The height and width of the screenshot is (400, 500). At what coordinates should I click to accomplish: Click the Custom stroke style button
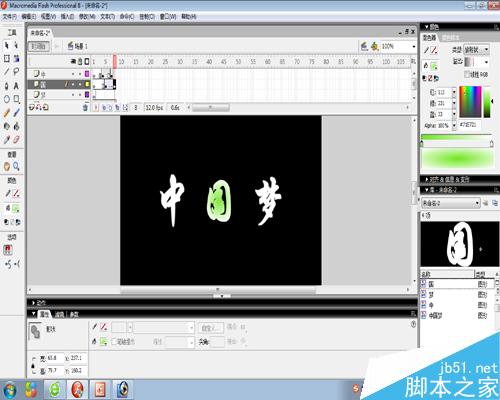pyautogui.click(x=210, y=328)
